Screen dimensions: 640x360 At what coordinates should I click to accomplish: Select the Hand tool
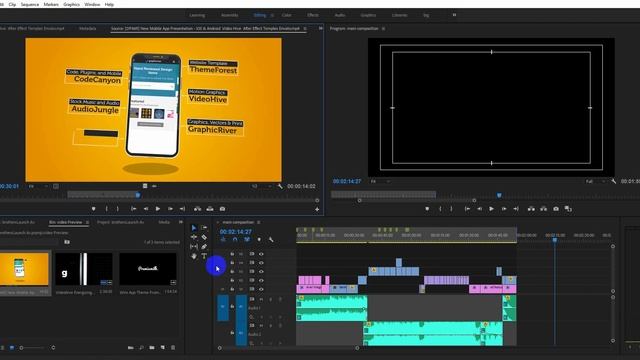[x=194, y=256]
